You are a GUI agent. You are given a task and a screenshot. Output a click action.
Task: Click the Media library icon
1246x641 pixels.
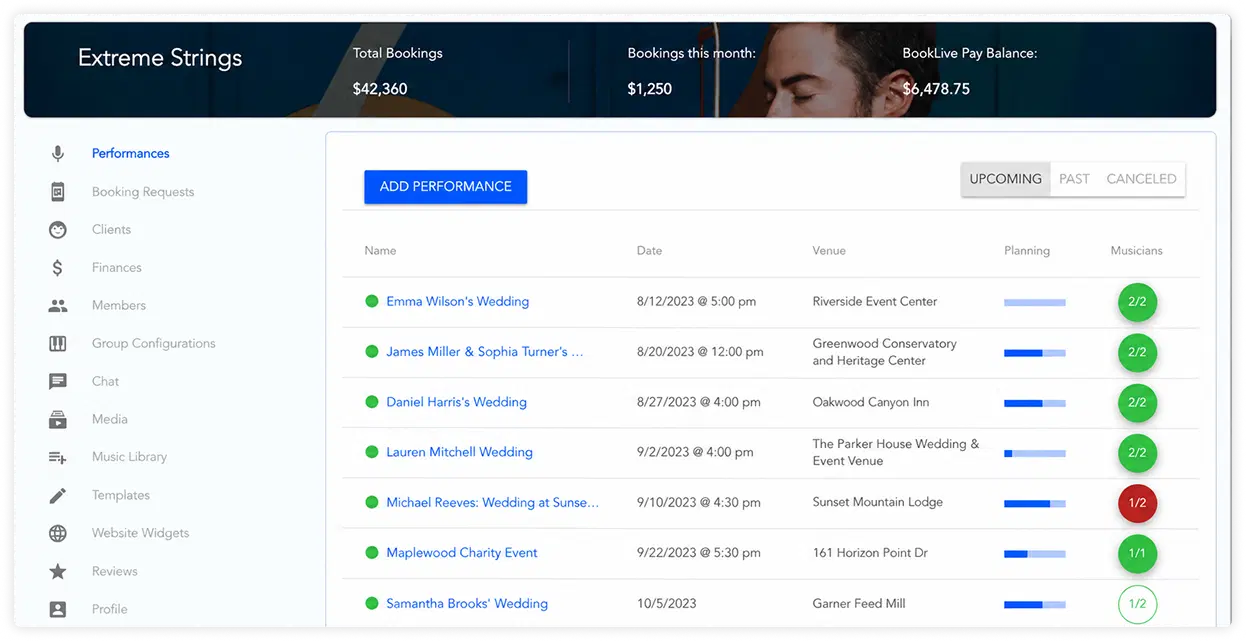click(58, 420)
